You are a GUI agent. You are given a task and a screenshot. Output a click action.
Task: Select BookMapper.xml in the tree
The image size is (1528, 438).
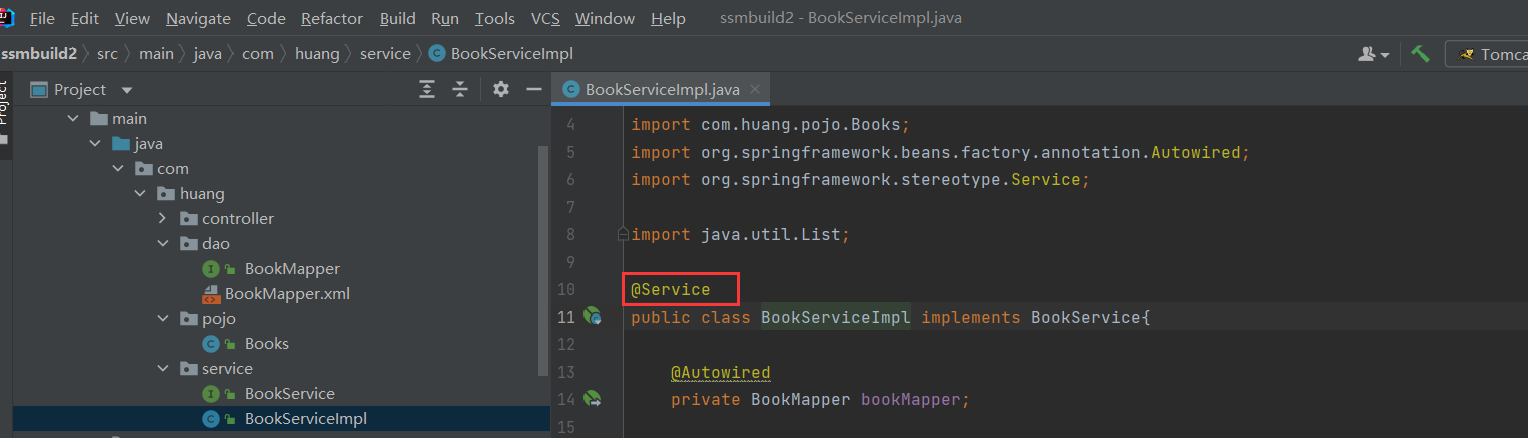287,293
